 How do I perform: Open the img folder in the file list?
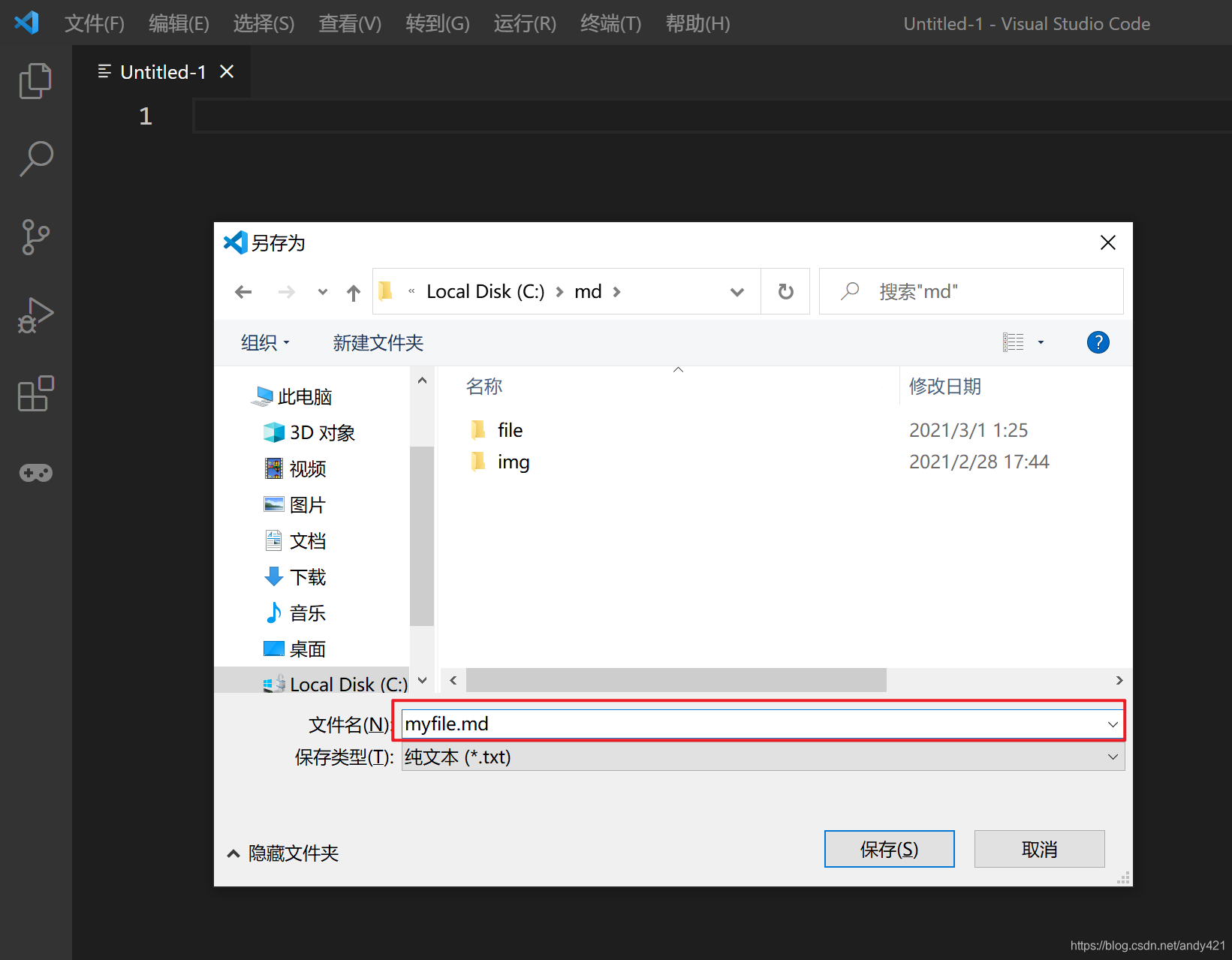point(513,461)
